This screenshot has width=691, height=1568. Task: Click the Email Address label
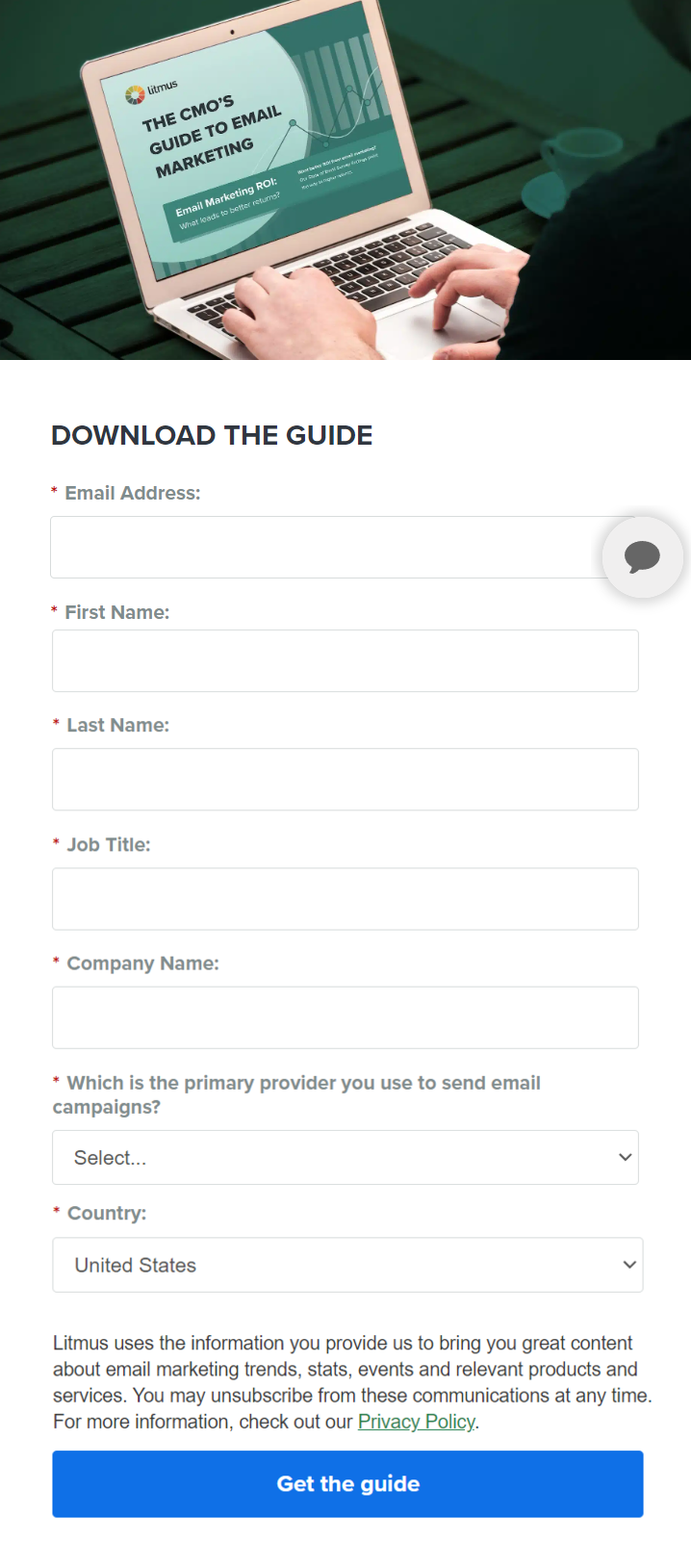[x=133, y=493]
